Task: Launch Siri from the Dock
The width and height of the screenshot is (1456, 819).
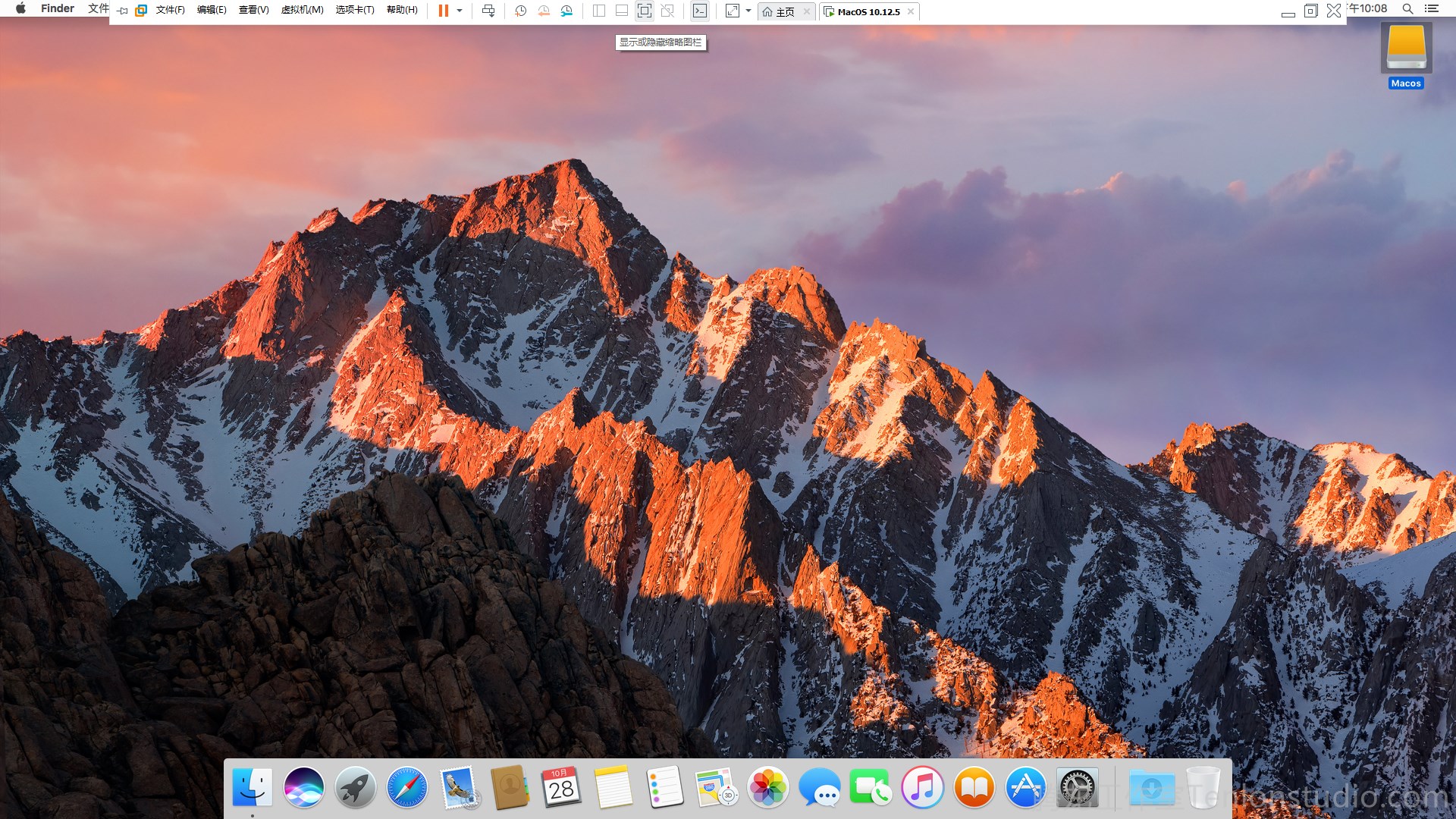Action: 304,787
